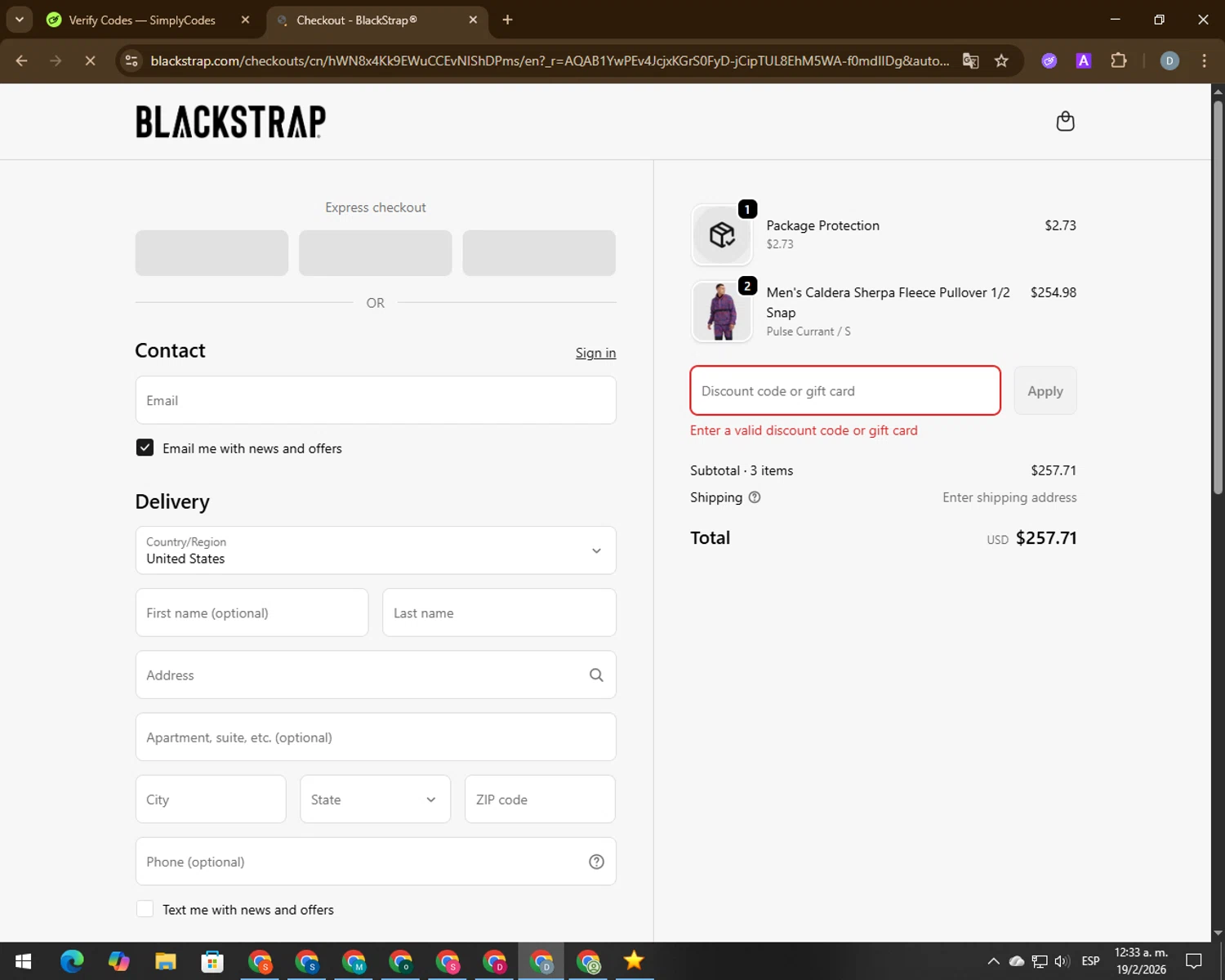The height and width of the screenshot is (980, 1225).
Task: Click the Apply discount button
Action: coord(1045,390)
